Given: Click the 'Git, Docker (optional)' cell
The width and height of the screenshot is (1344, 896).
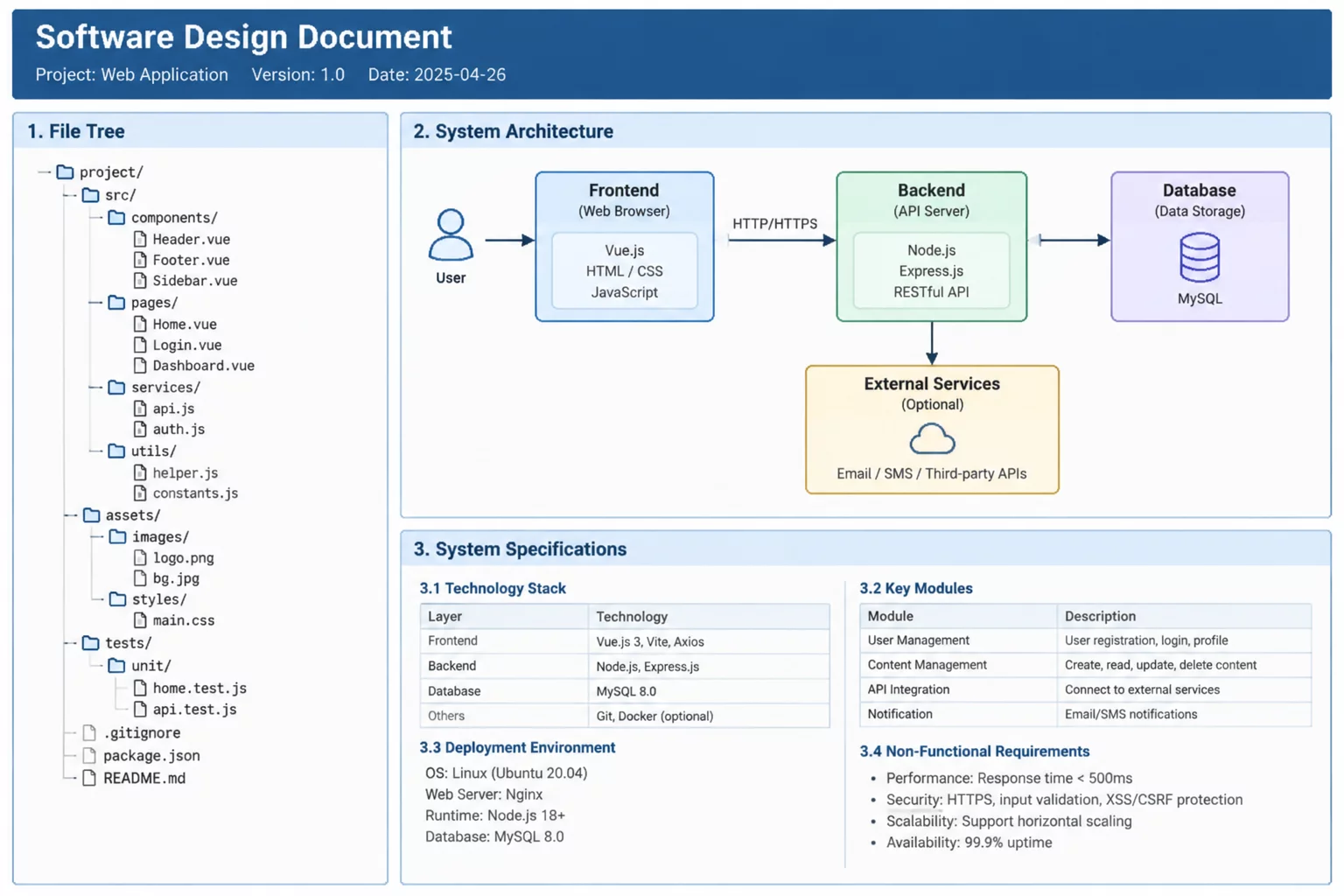Looking at the screenshot, I should pyautogui.click(x=709, y=716).
